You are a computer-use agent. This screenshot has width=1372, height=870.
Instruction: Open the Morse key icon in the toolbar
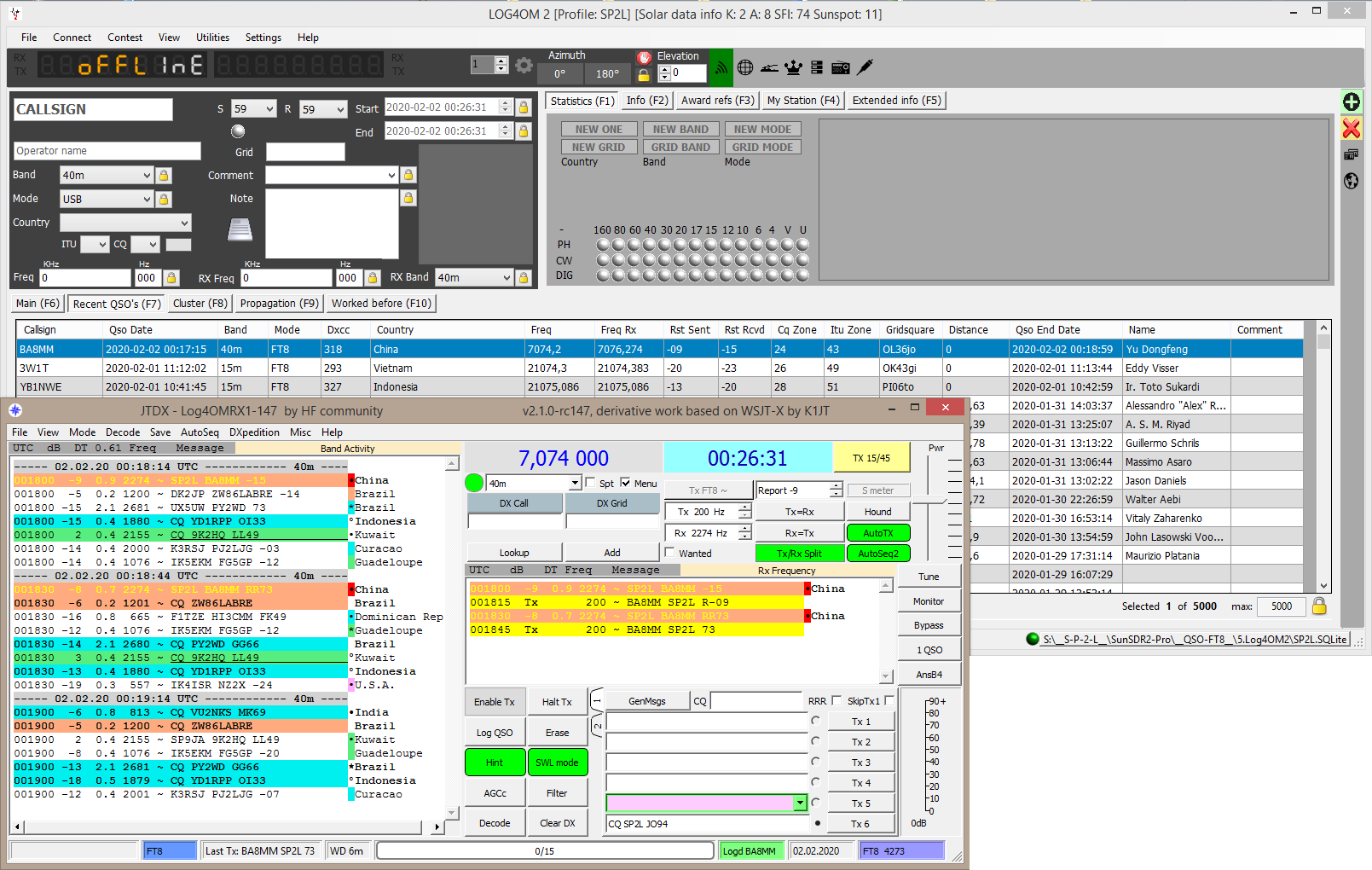pos(769,67)
